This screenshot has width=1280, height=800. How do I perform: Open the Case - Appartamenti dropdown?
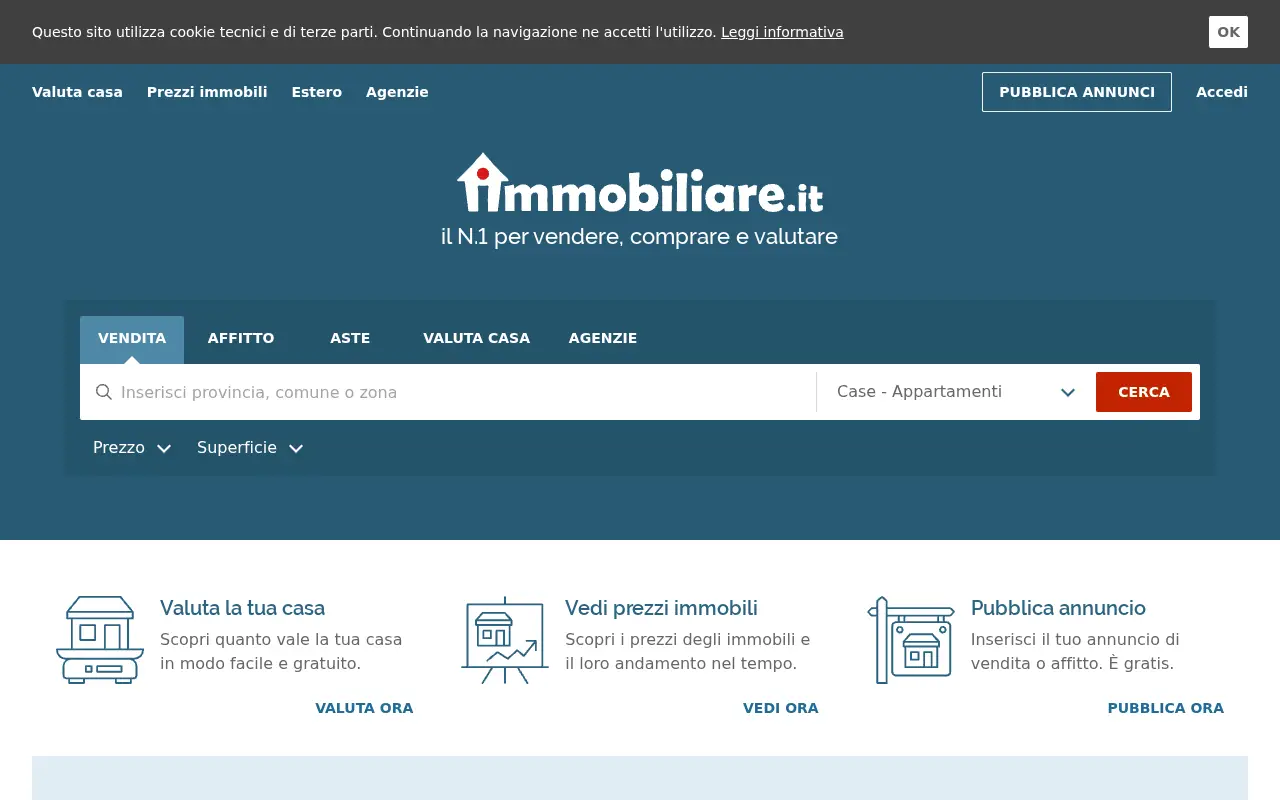pos(956,392)
